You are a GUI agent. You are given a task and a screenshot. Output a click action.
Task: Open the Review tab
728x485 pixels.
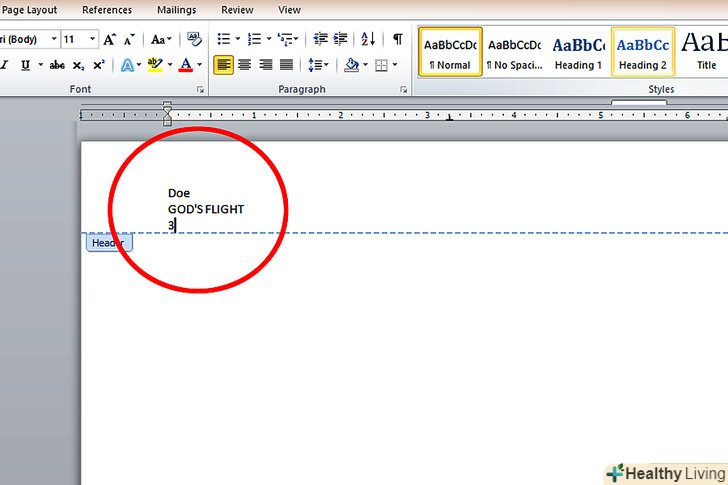(237, 10)
